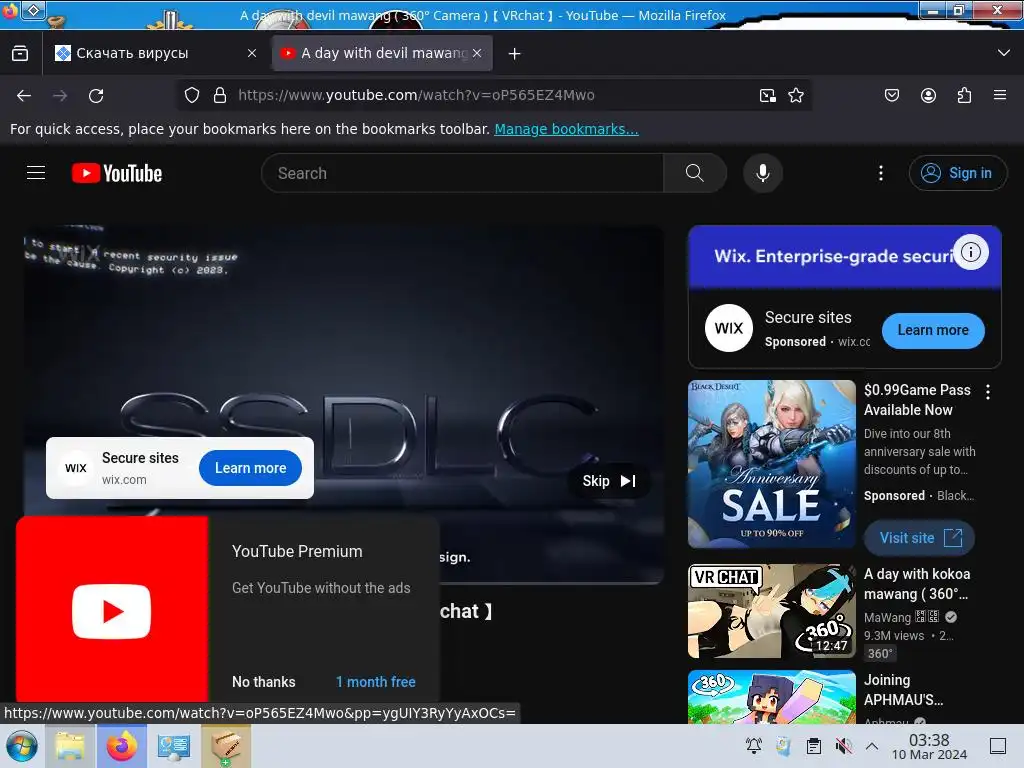
Task: Open A day with kokoa mawang thumbnail
Action: coord(772,611)
